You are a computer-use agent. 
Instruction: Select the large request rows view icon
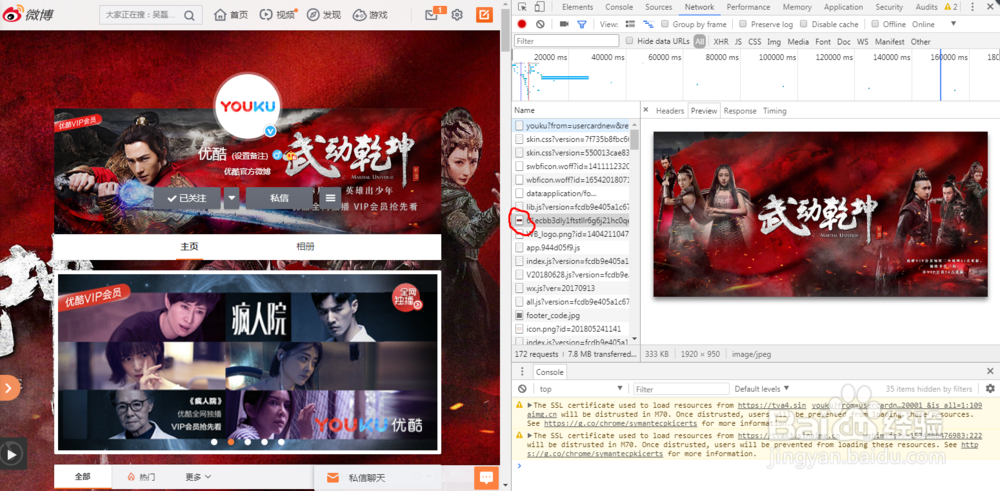630,24
